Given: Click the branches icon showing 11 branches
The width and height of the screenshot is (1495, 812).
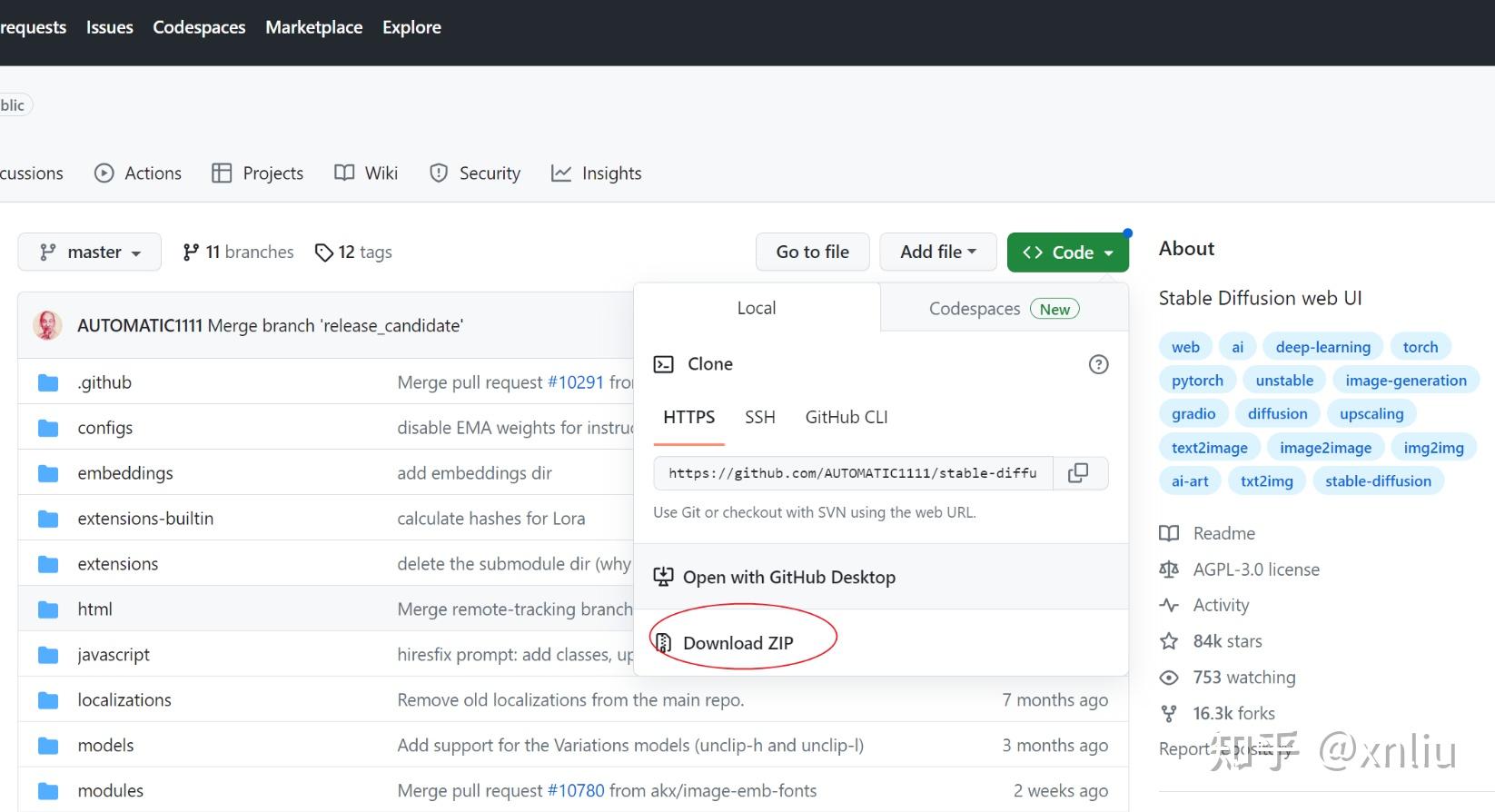Looking at the screenshot, I should [191, 253].
